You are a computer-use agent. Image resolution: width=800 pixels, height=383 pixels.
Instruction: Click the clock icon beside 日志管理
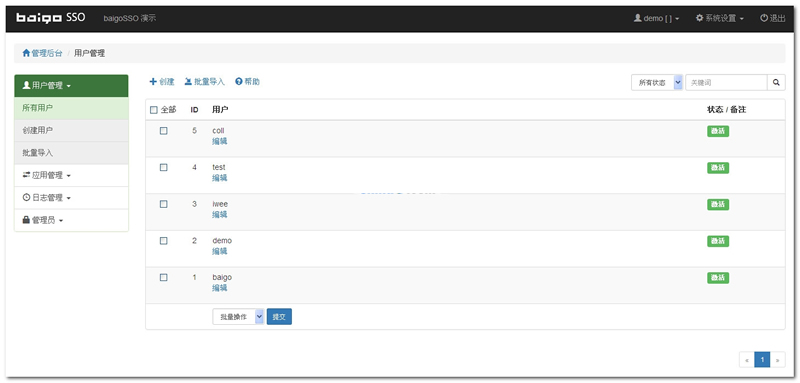coord(26,198)
